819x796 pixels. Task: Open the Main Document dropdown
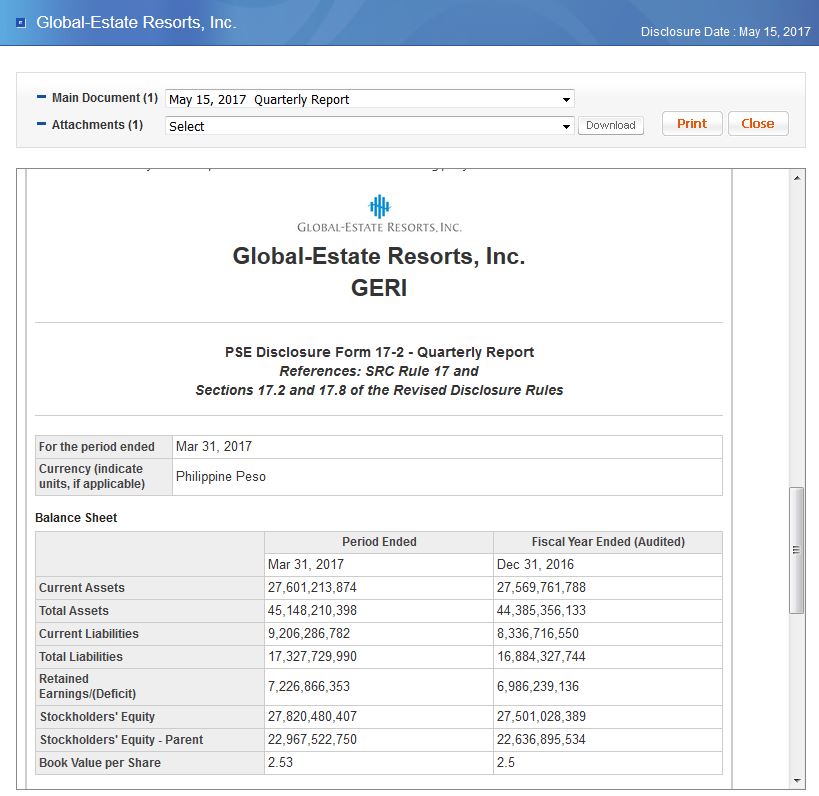[370, 99]
